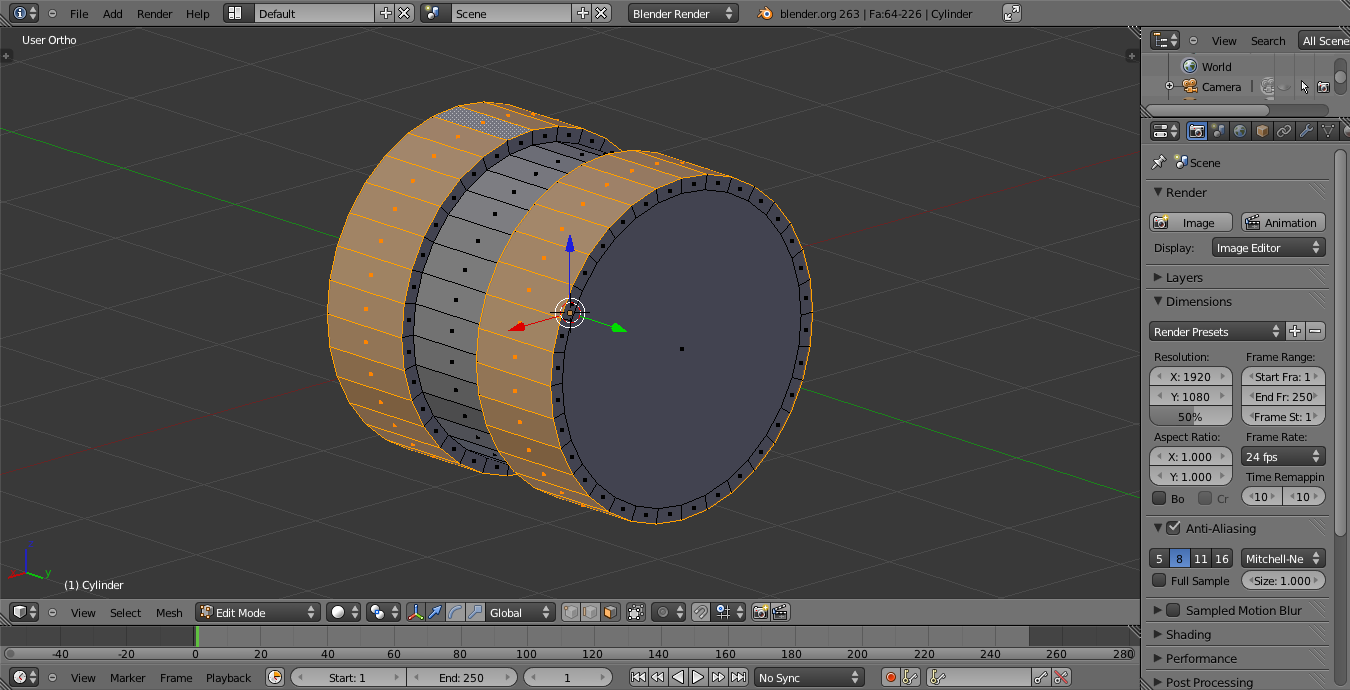Open the Render Presets dropdown
1350x690 pixels.
click(1216, 331)
